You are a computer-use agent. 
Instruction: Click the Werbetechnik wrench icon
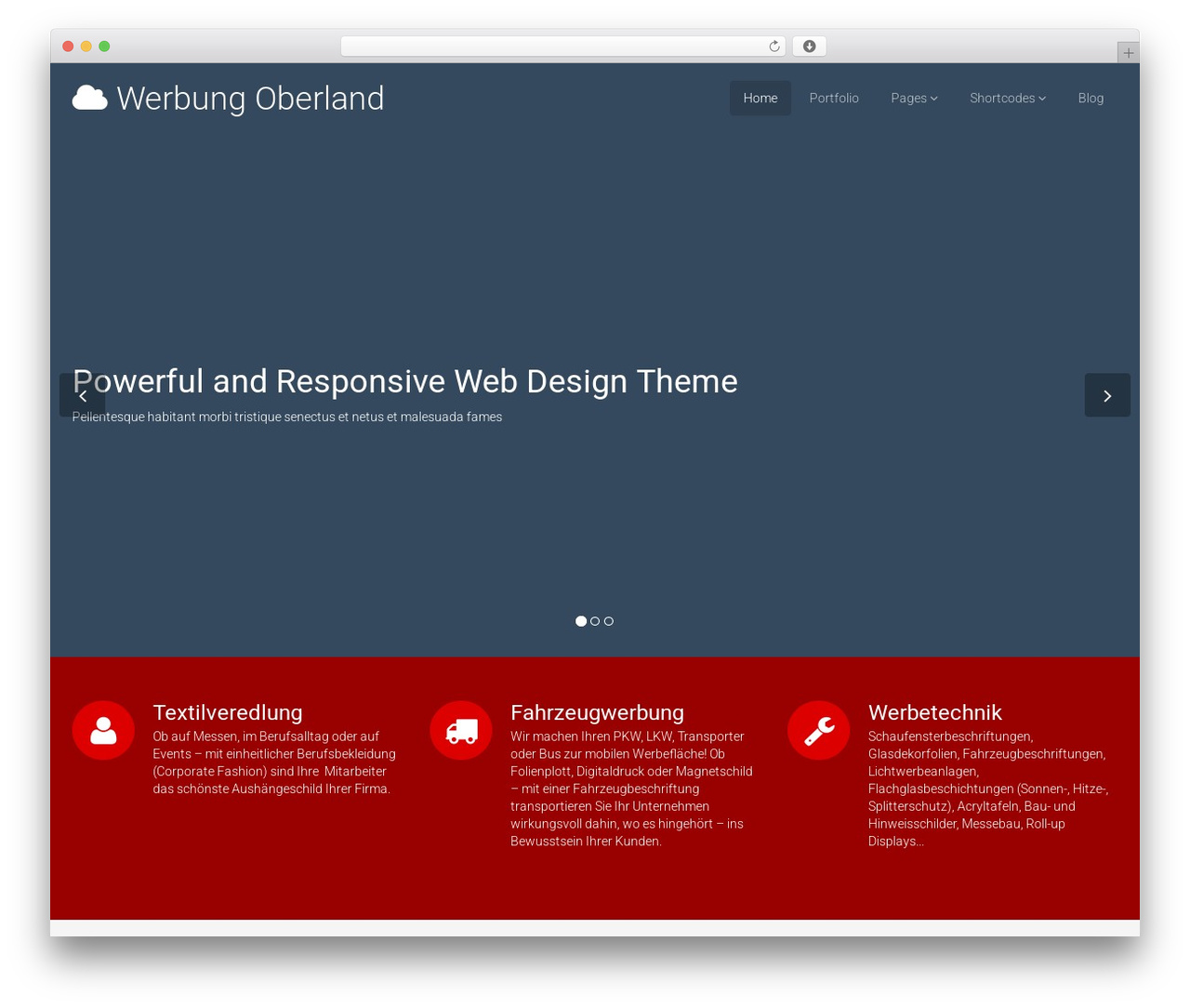click(819, 730)
